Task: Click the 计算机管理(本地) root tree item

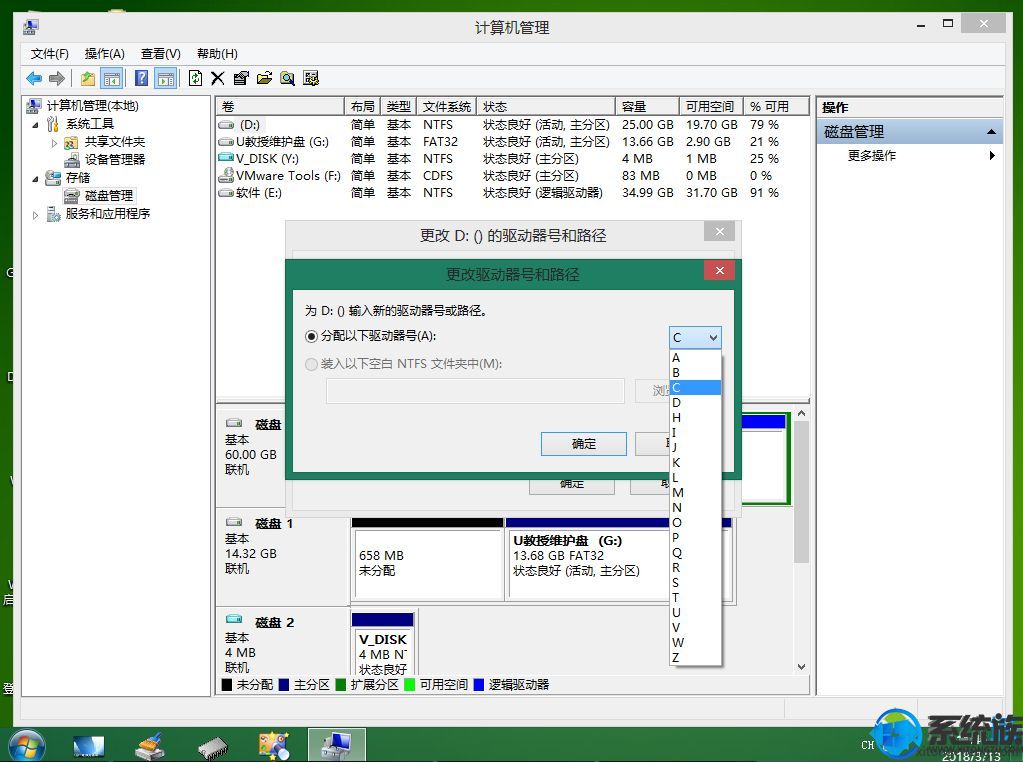Action: point(92,106)
